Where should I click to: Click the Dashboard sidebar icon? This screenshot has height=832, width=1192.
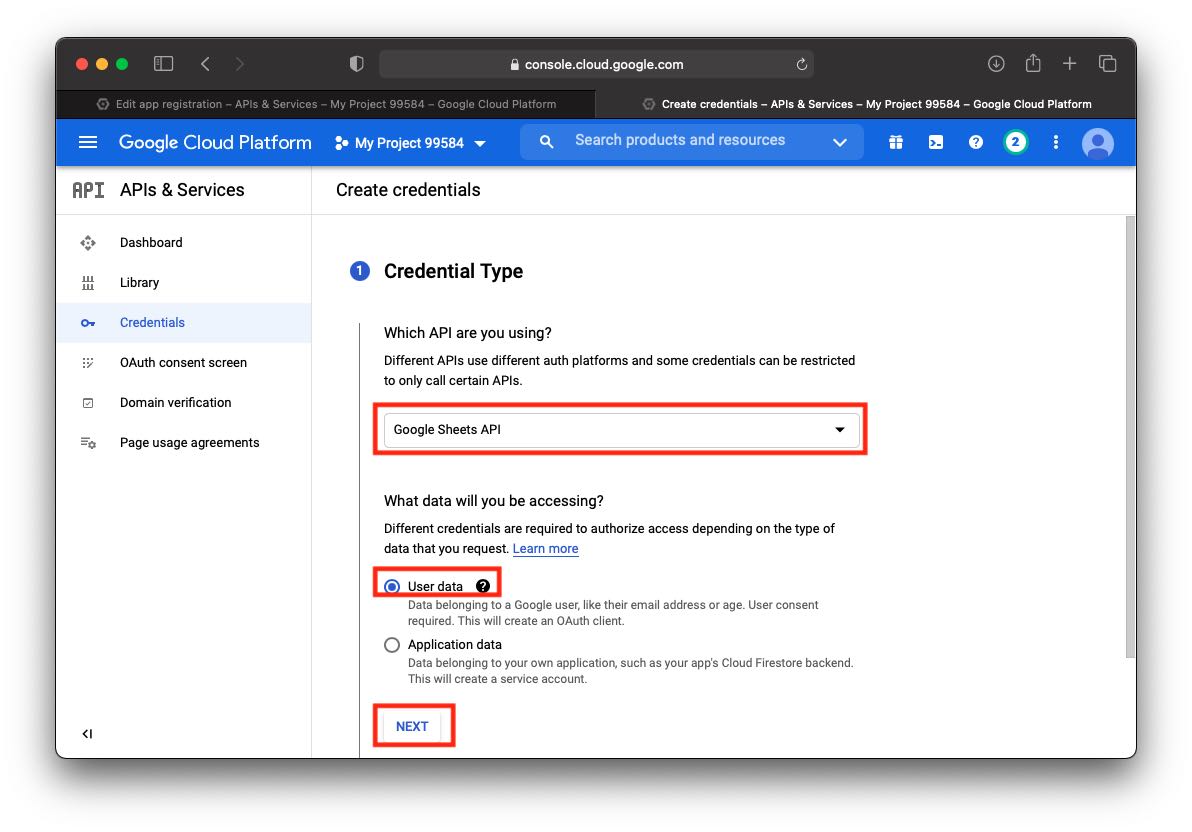point(88,243)
